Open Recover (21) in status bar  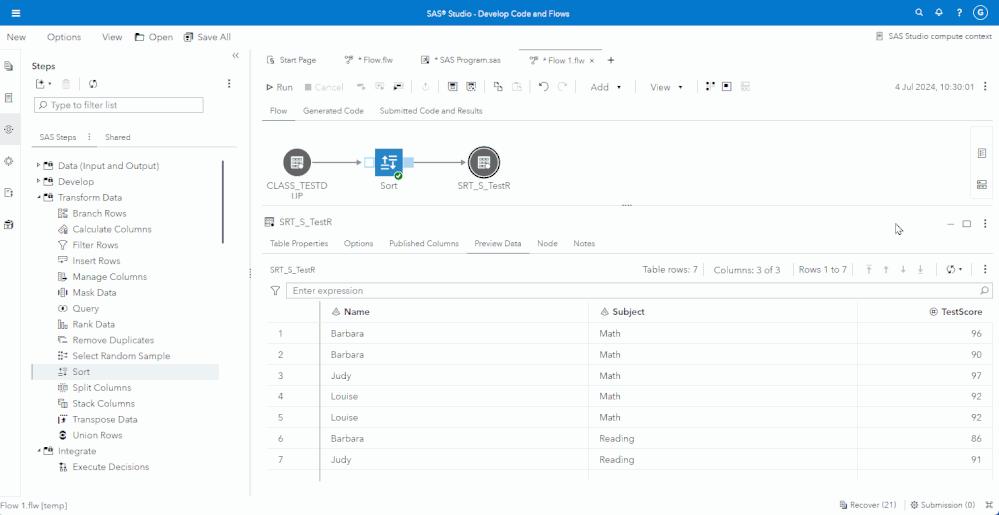[867, 505]
